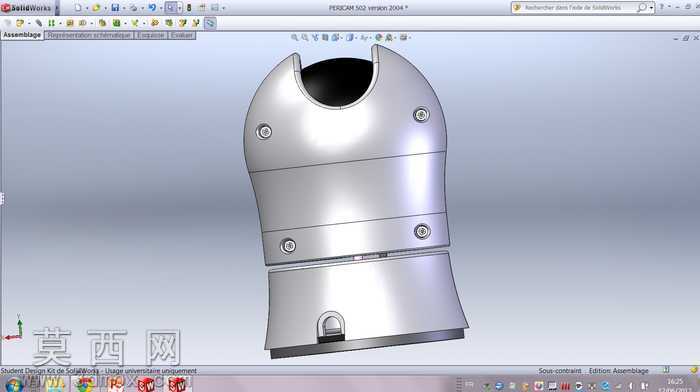Click the Print icon in title toolbar
Screen dimensions: 700x392
tap(133, 8)
